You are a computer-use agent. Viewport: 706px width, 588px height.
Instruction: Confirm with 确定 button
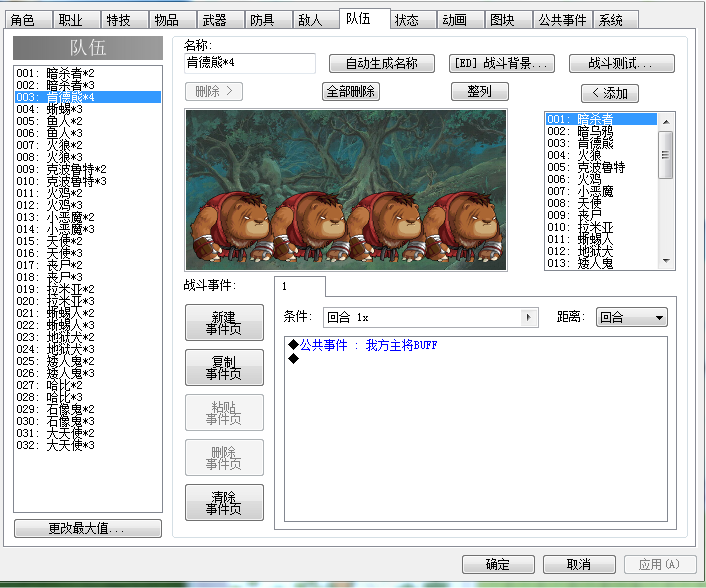coord(498,564)
